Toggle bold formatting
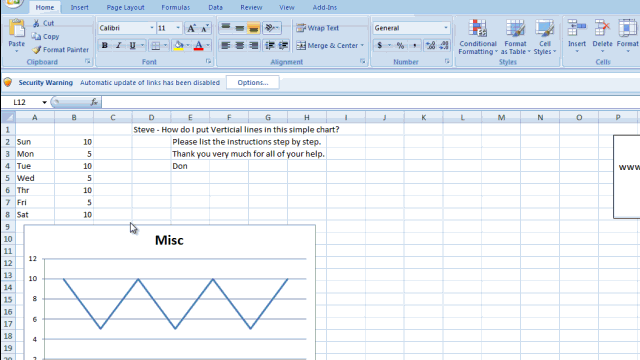This screenshot has width=640, height=360. 104,45
